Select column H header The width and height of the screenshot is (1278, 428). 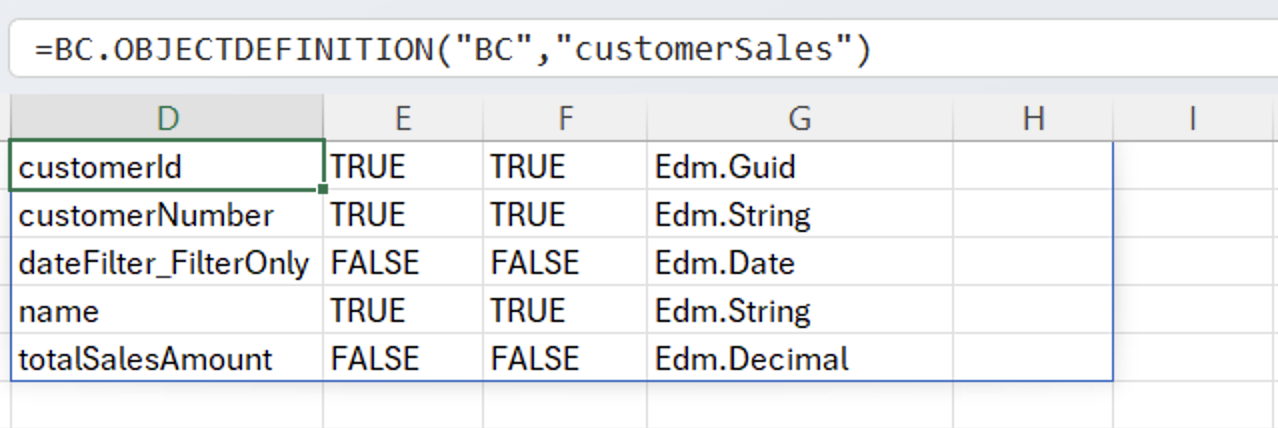click(x=1033, y=118)
